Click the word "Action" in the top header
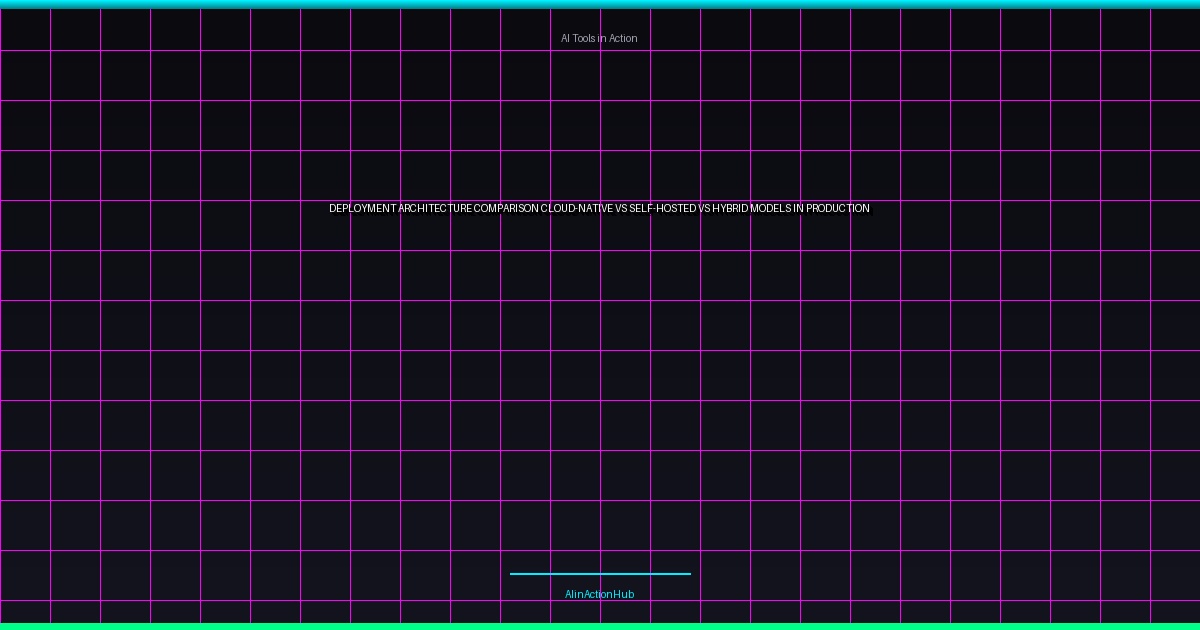This screenshot has height=630, width=1200. tap(623, 38)
